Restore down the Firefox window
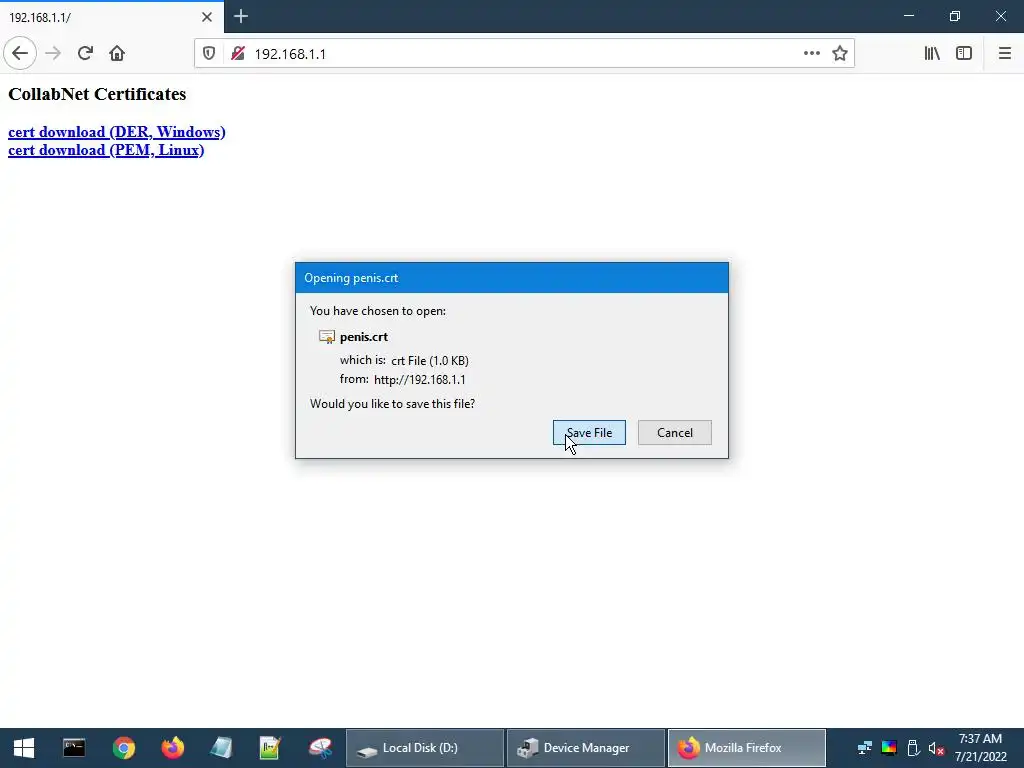This screenshot has width=1024, height=768. coord(955,16)
